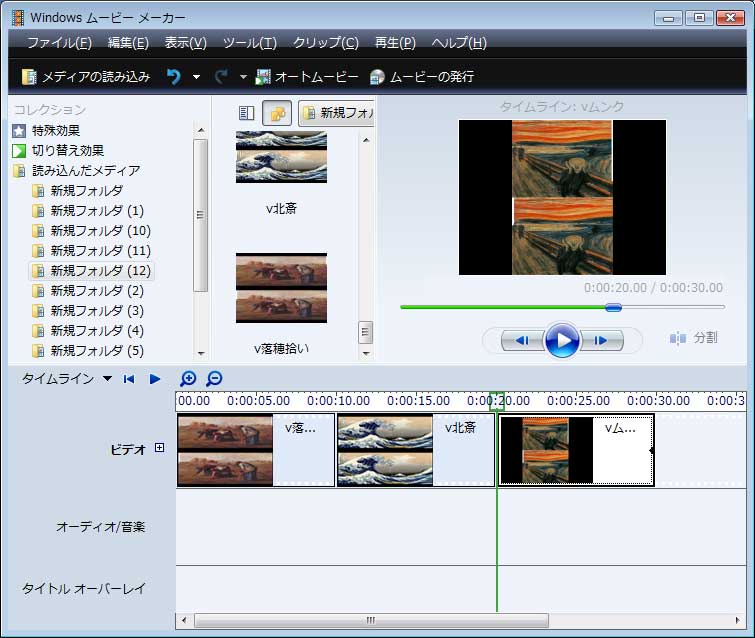The height and width of the screenshot is (638, 755).
Task: Open the folder location dropdown (新規フォルダ)
Action: (336, 113)
